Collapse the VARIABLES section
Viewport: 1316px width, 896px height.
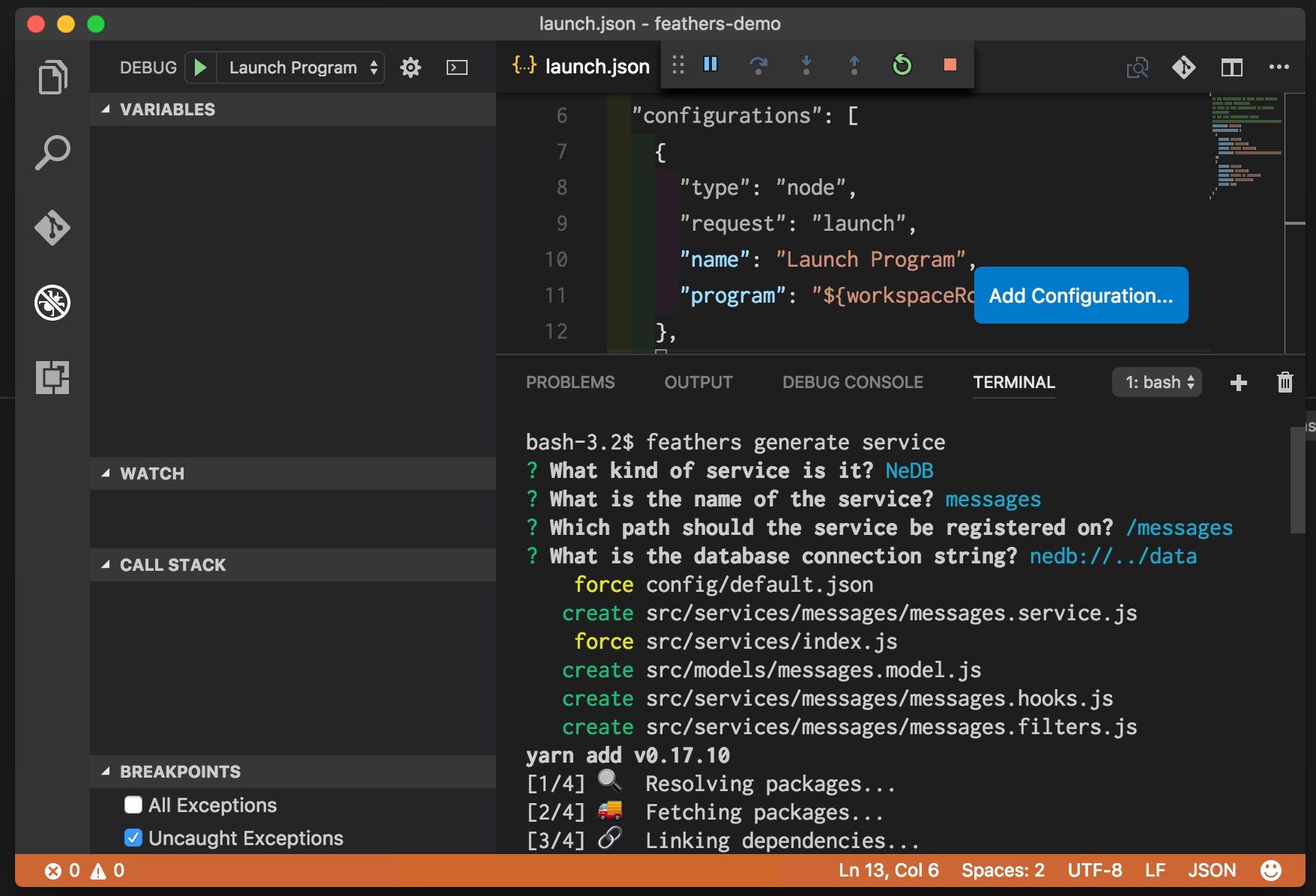point(167,109)
